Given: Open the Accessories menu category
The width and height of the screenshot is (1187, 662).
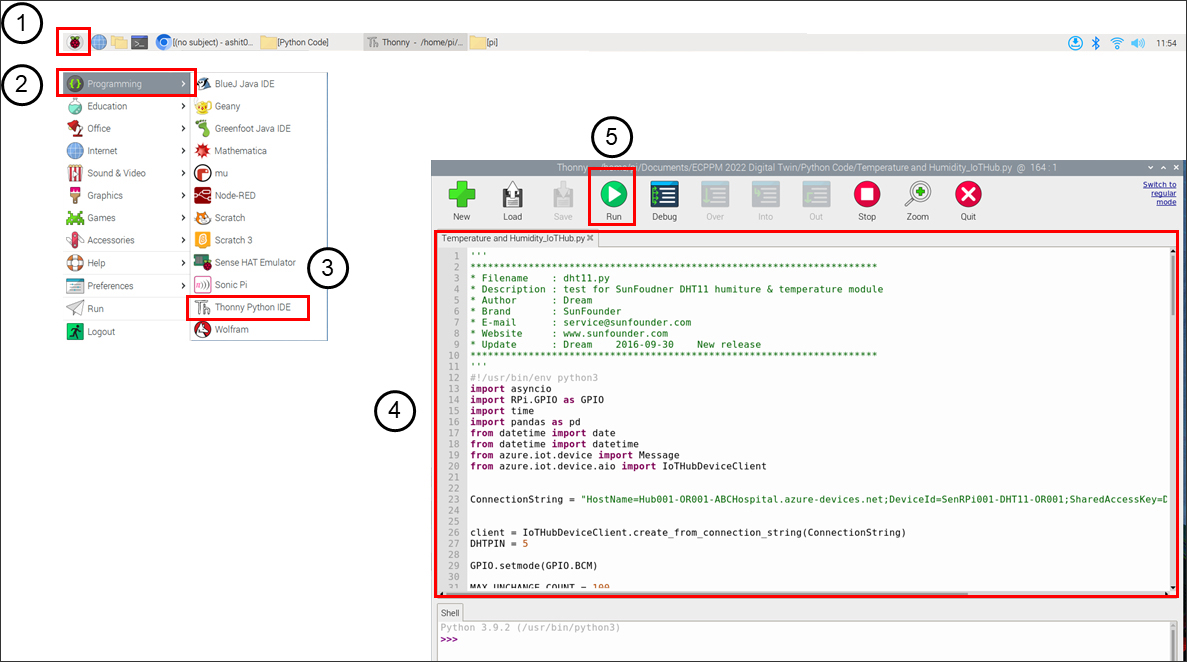Looking at the screenshot, I should 126,240.
